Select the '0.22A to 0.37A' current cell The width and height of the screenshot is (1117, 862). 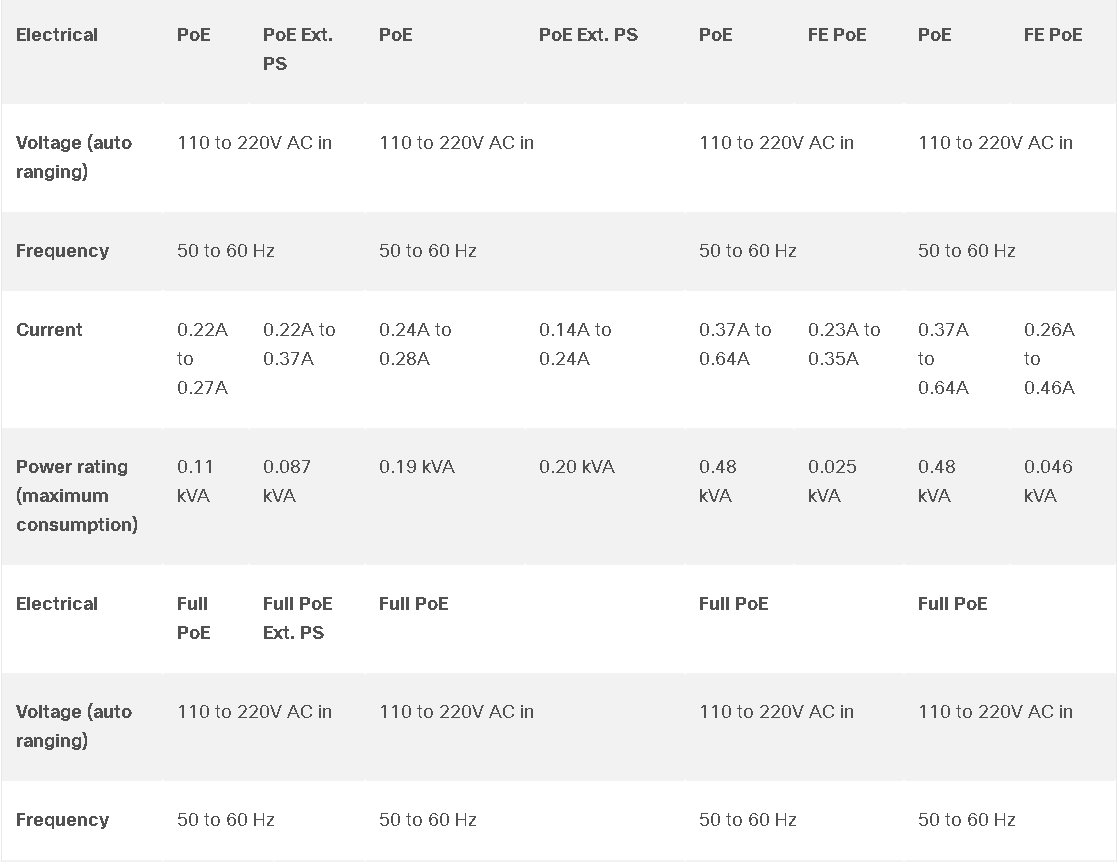(x=298, y=344)
